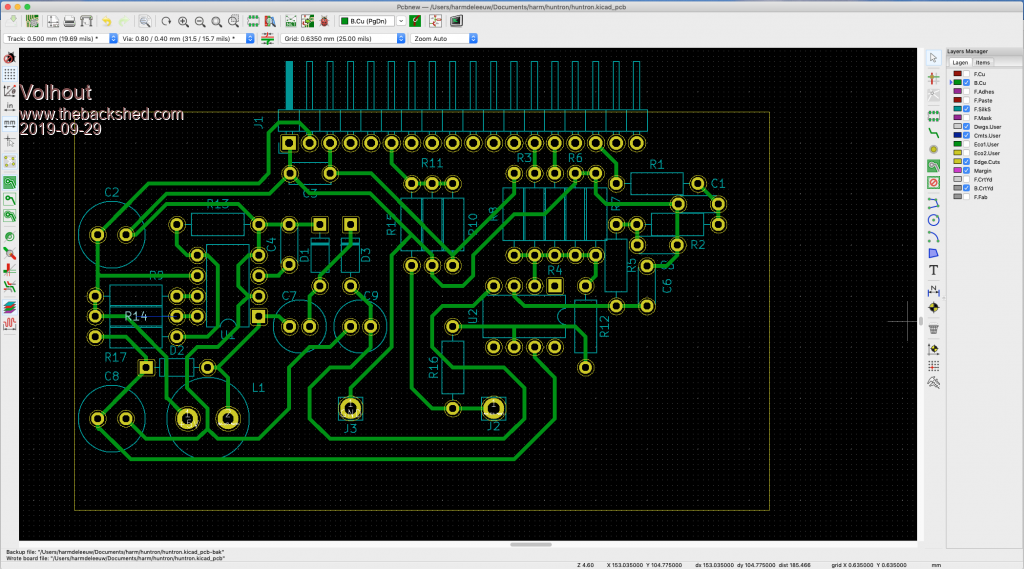Toggle the Edge.Cuts layer checkbox
Image resolution: width=1024 pixels, height=569 pixels.
tap(968, 162)
